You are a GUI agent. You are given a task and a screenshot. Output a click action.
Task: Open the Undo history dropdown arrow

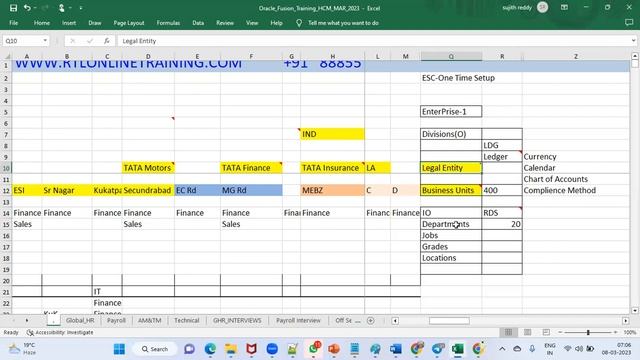pos(35,8)
